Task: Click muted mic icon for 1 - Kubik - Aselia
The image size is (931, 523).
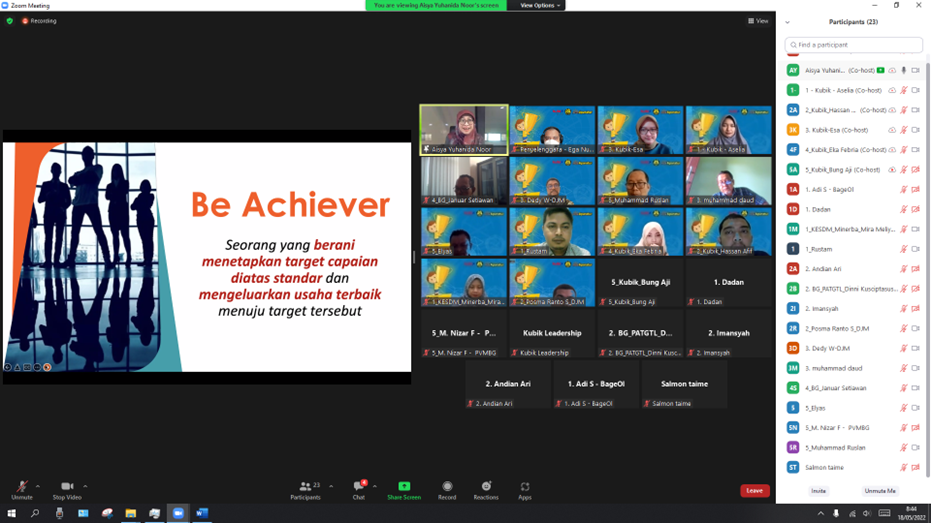Action: [904, 90]
